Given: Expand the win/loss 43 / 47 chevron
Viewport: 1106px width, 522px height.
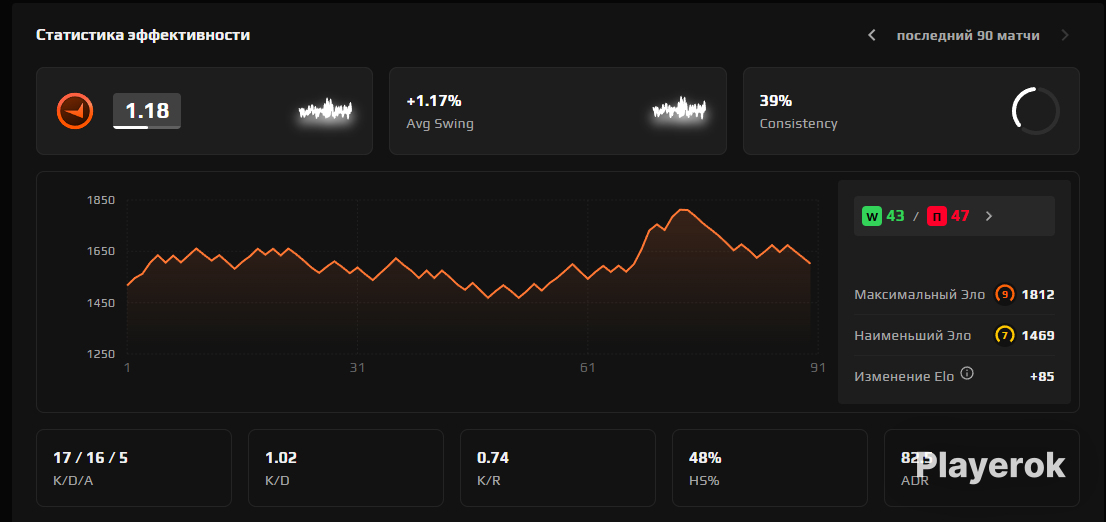Looking at the screenshot, I should coord(989,216).
